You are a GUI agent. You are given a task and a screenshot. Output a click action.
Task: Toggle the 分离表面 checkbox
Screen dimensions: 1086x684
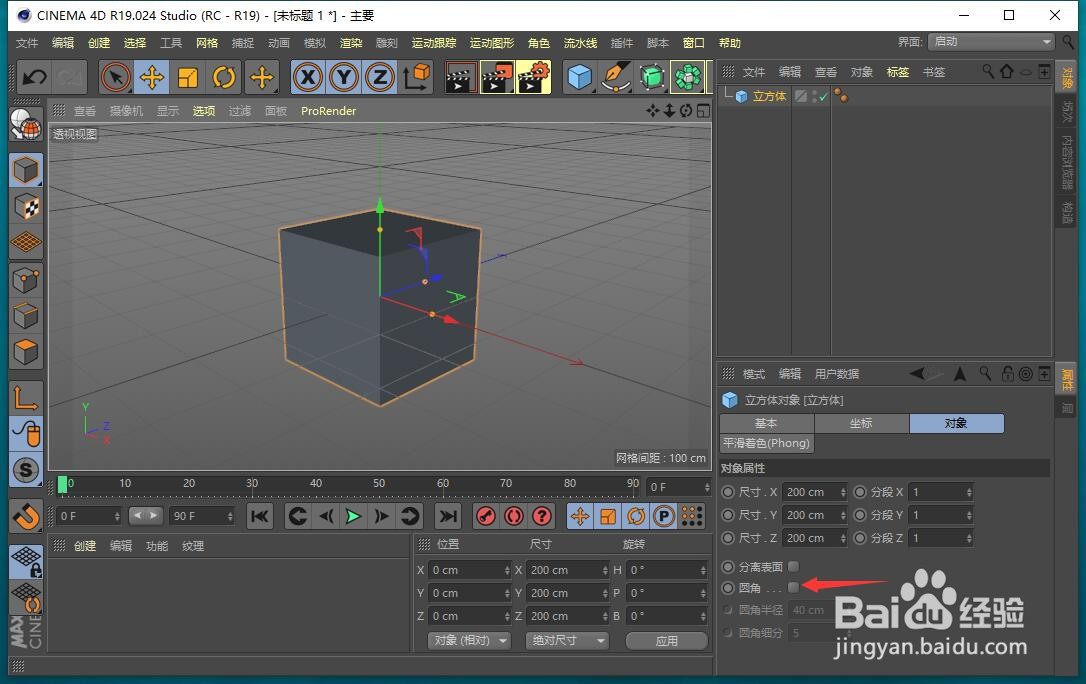pos(793,566)
